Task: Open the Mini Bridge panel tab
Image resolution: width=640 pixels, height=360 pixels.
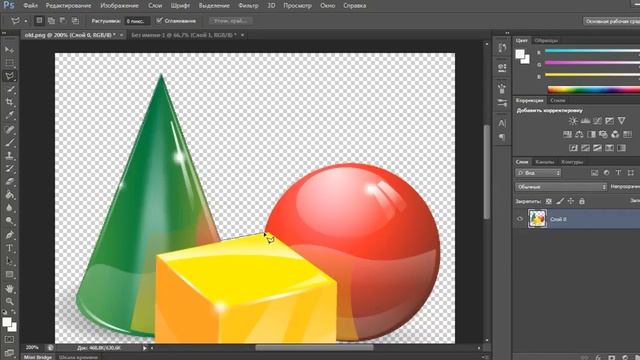Action: (x=38, y=357)
